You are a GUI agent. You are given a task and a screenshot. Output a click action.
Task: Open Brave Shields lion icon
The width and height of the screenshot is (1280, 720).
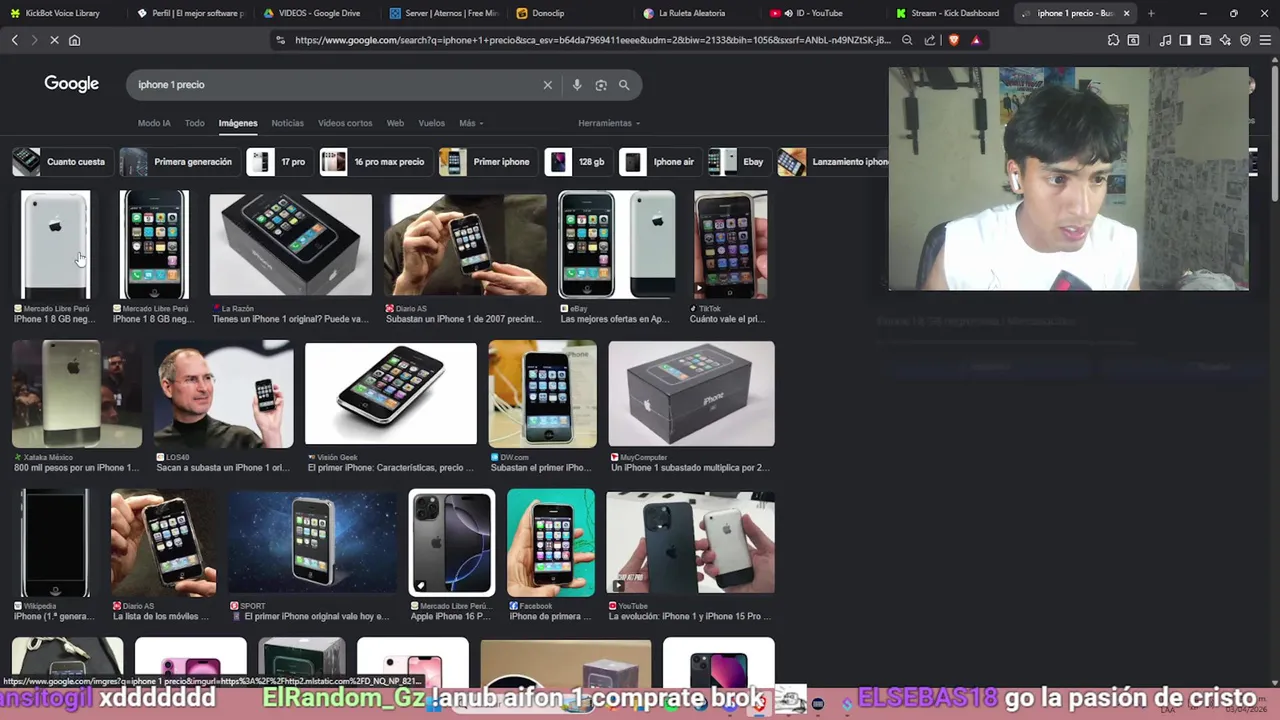pos(953,40)
